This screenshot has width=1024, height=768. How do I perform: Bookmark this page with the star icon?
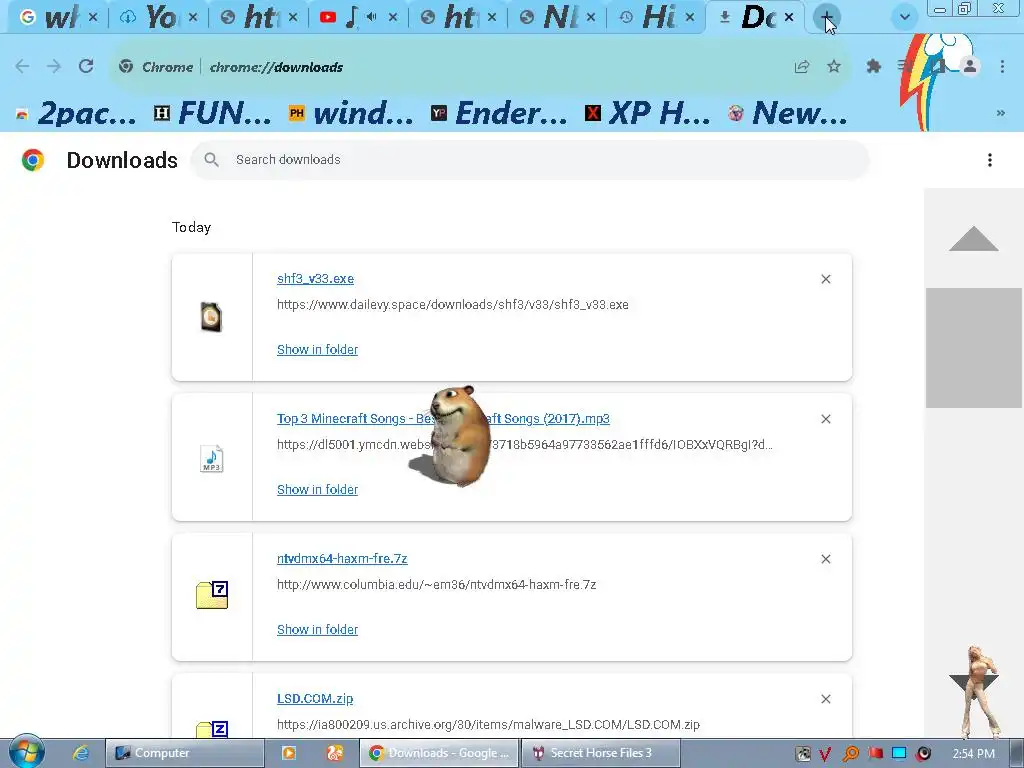tap(834, 66)
